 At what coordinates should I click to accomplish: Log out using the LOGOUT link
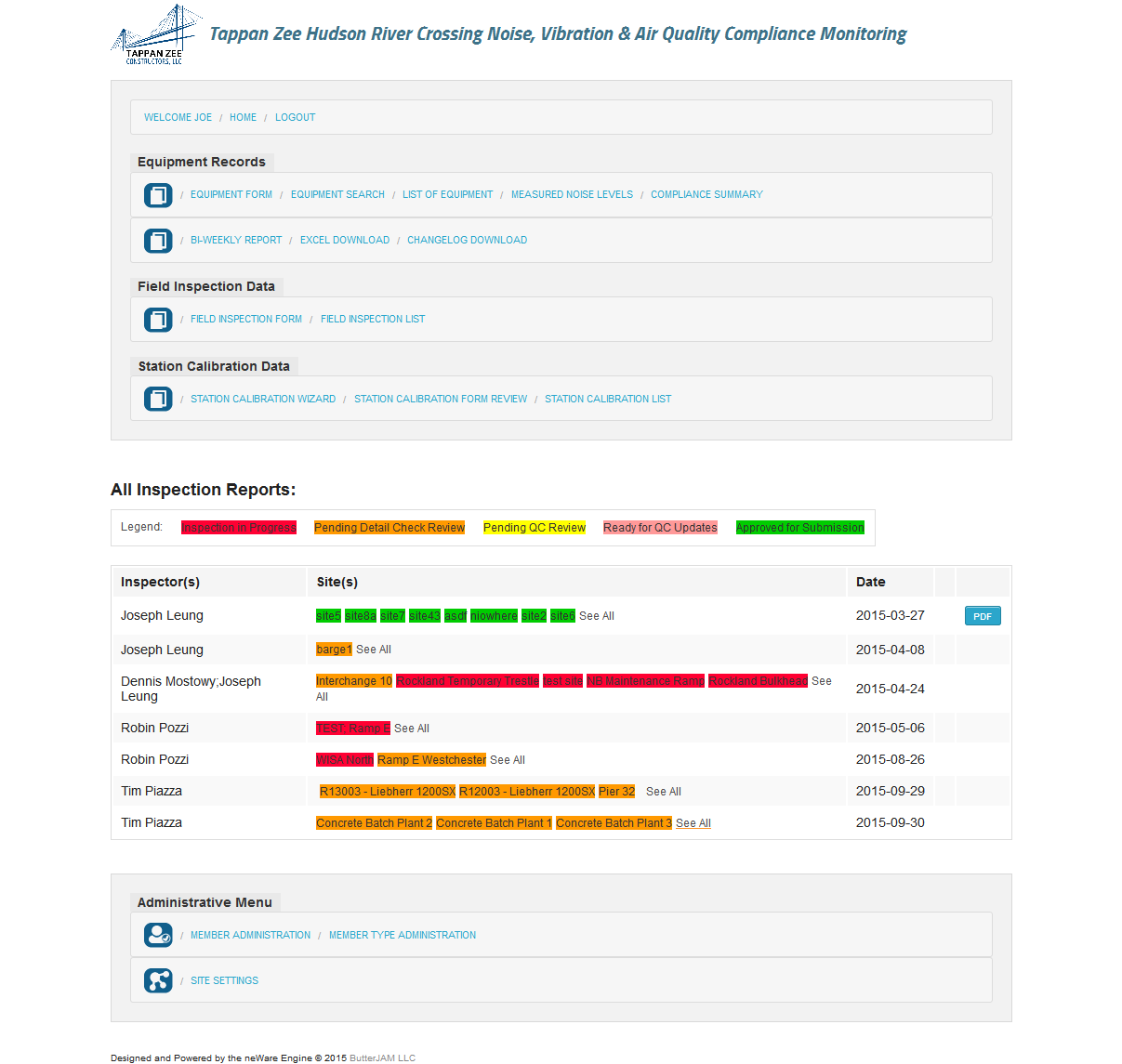coord(295,118)
